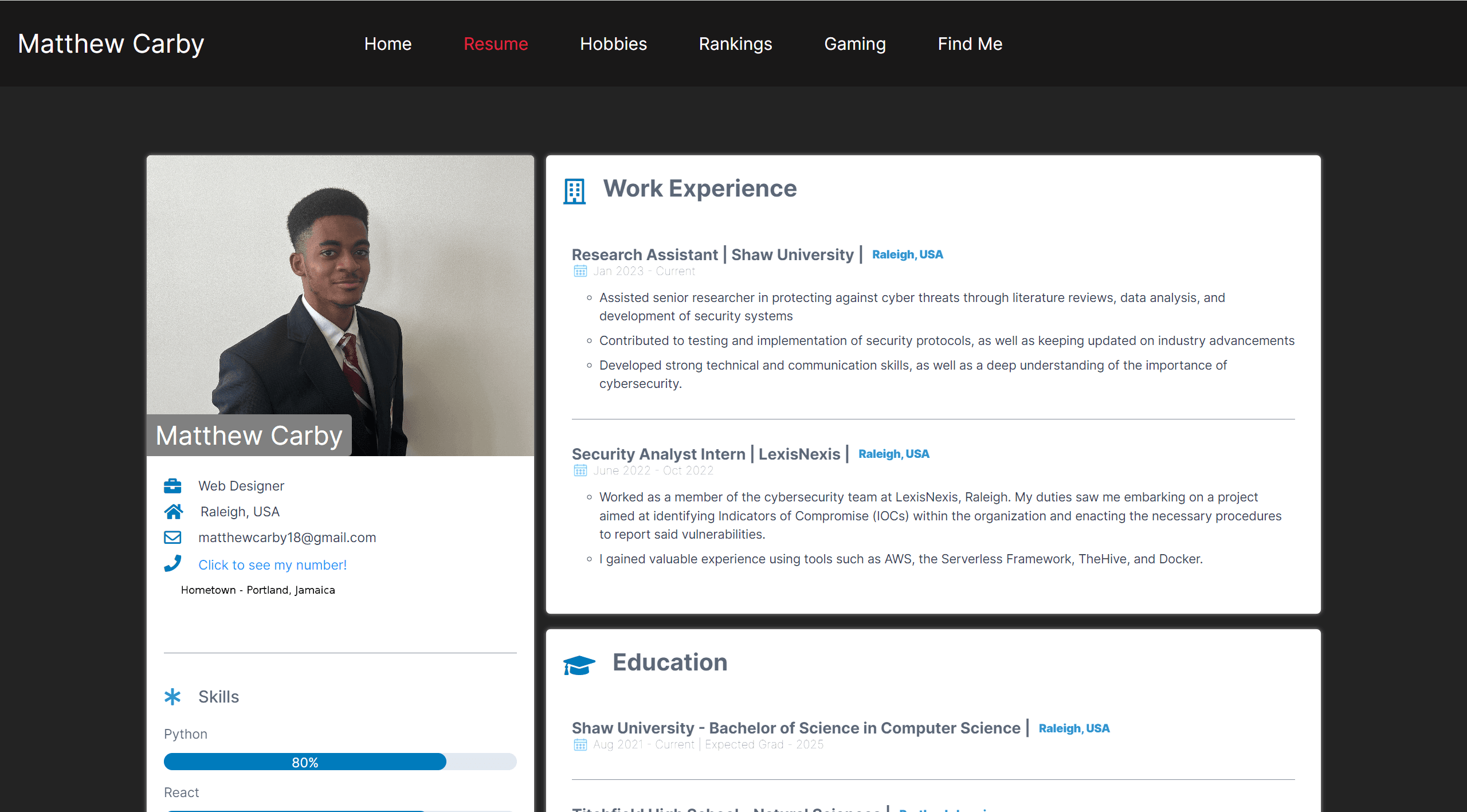Click the bullet about testing security protocols
Image resolution: width=1467 pixels, height=812 pixels.
pos(947,340)
